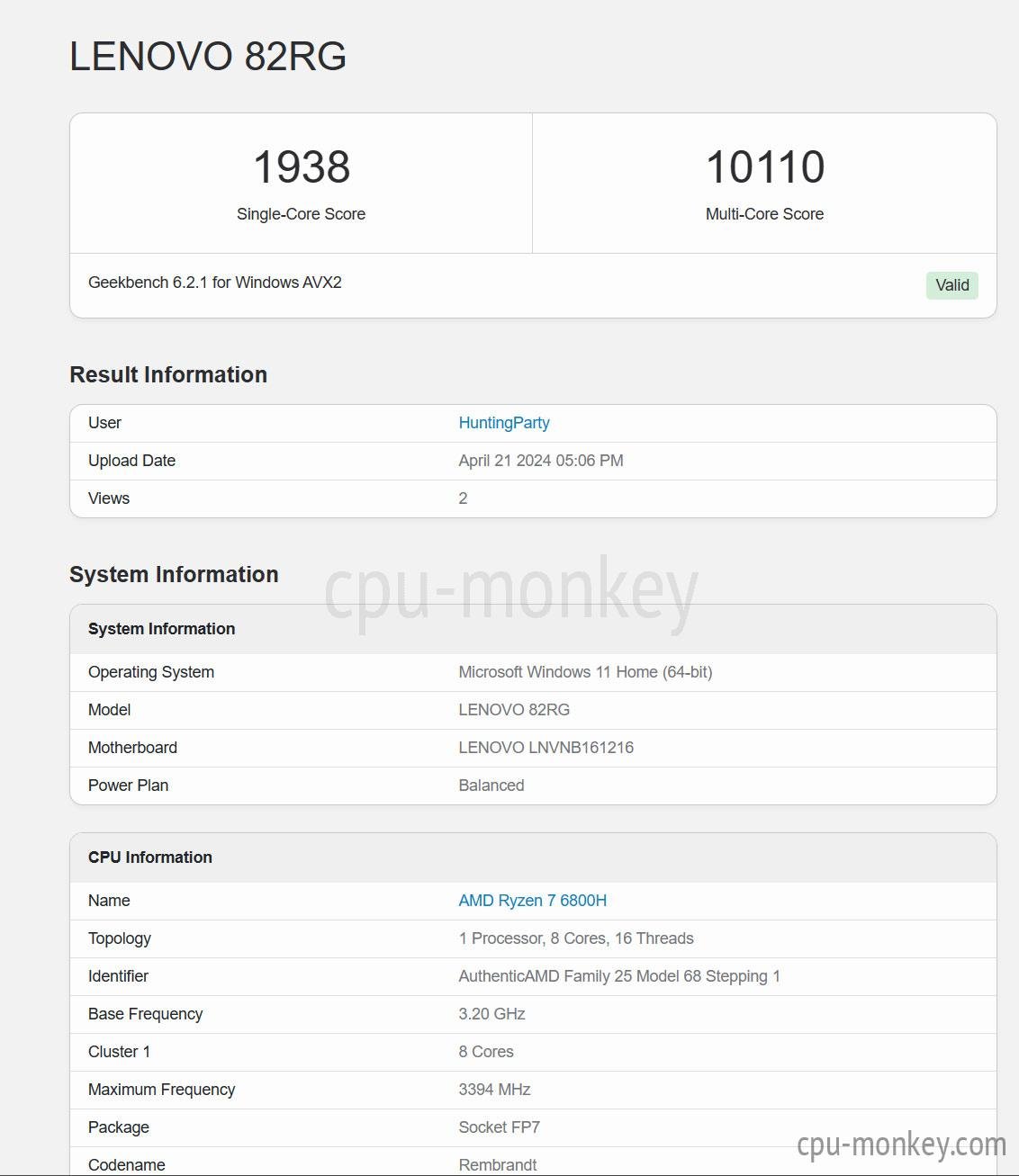Click the CPU Information table header
The height and width of the screenshot is (1176, 1019).
tap(533, 857)
